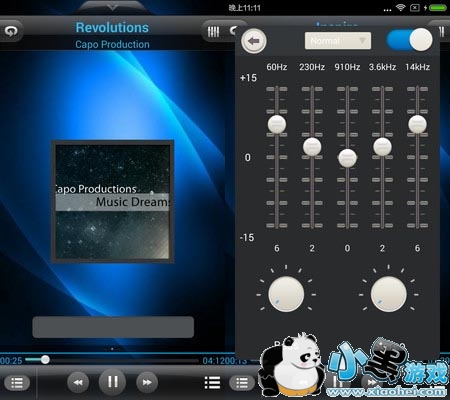Click the battery status icon
The image size is (450, 400).
438,7
